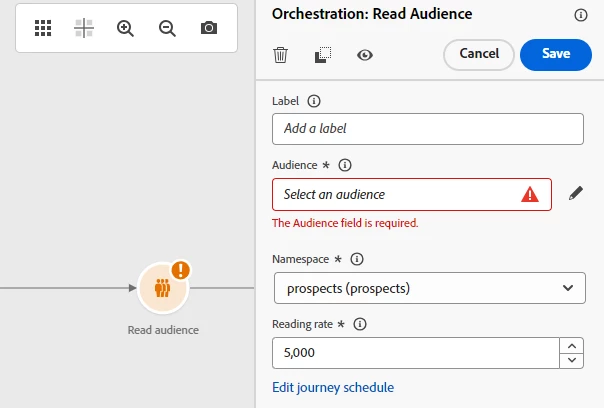Screen dimensions: 604x408
Task: Edit audience with the pencil icon
Action: (x=575, y=193)
